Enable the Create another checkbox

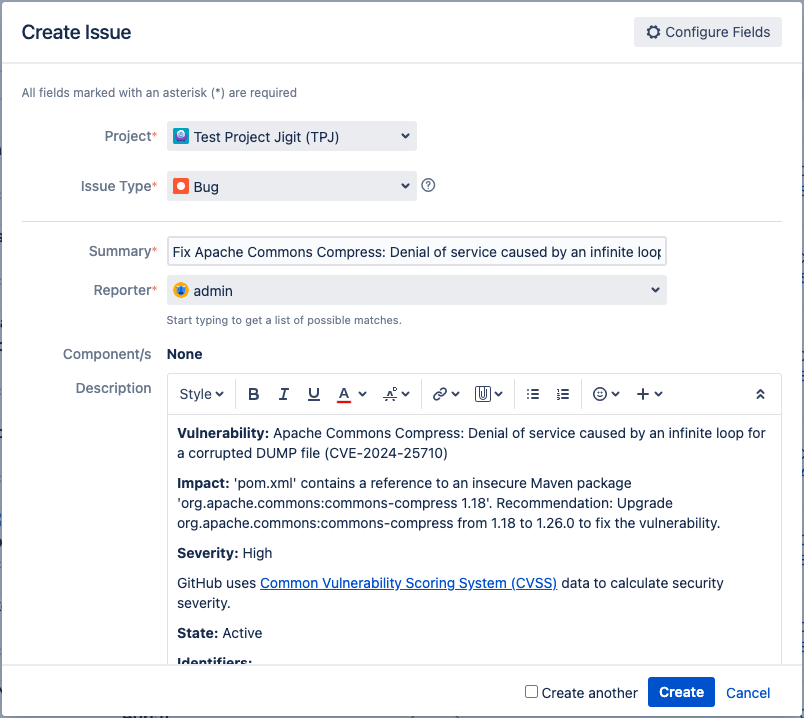532,692
